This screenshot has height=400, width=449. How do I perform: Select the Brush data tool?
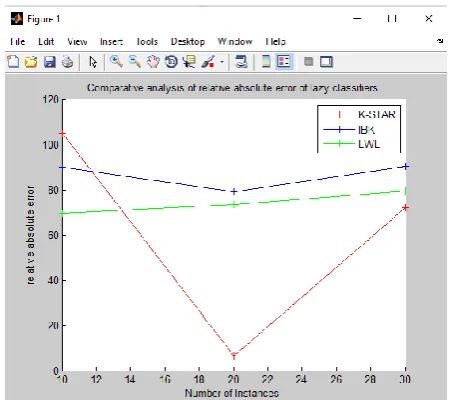[x=208, y=62]
